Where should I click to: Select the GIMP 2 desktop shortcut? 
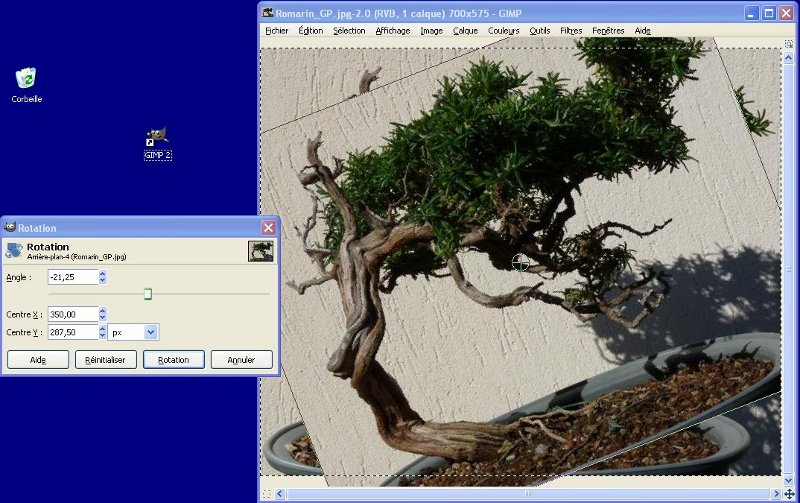point(158,144)
